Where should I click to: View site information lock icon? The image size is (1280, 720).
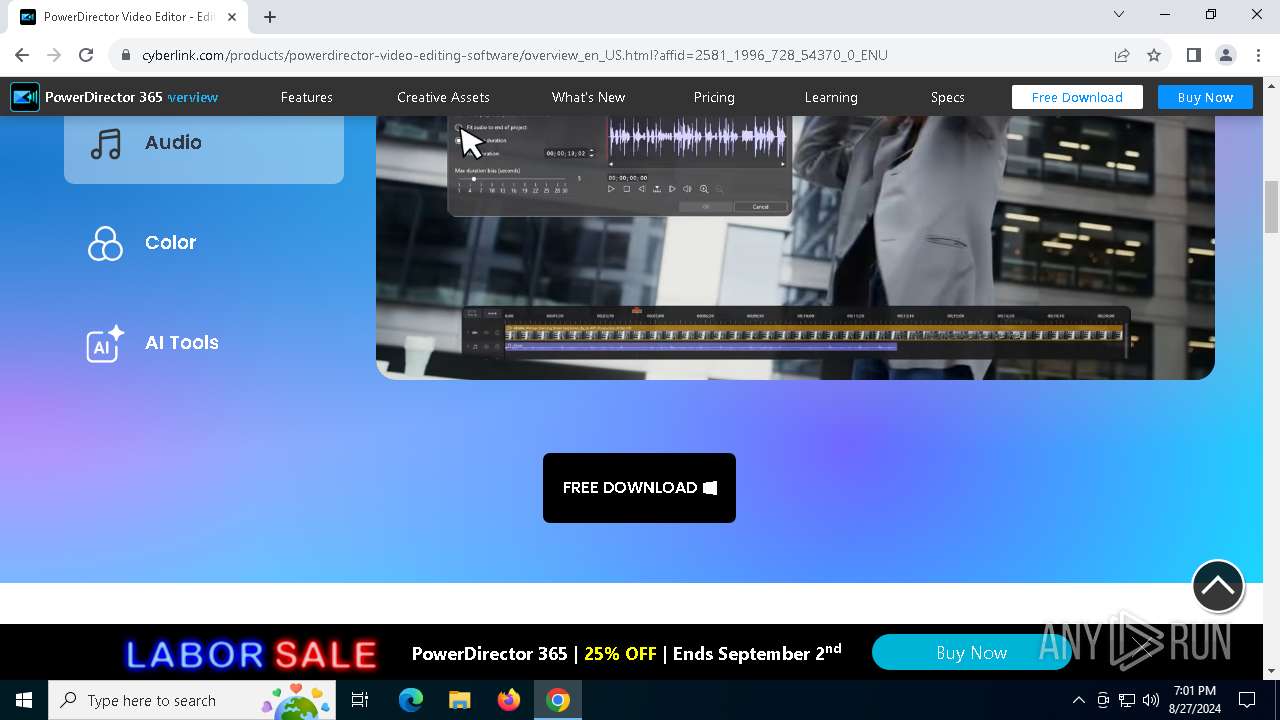126,55
